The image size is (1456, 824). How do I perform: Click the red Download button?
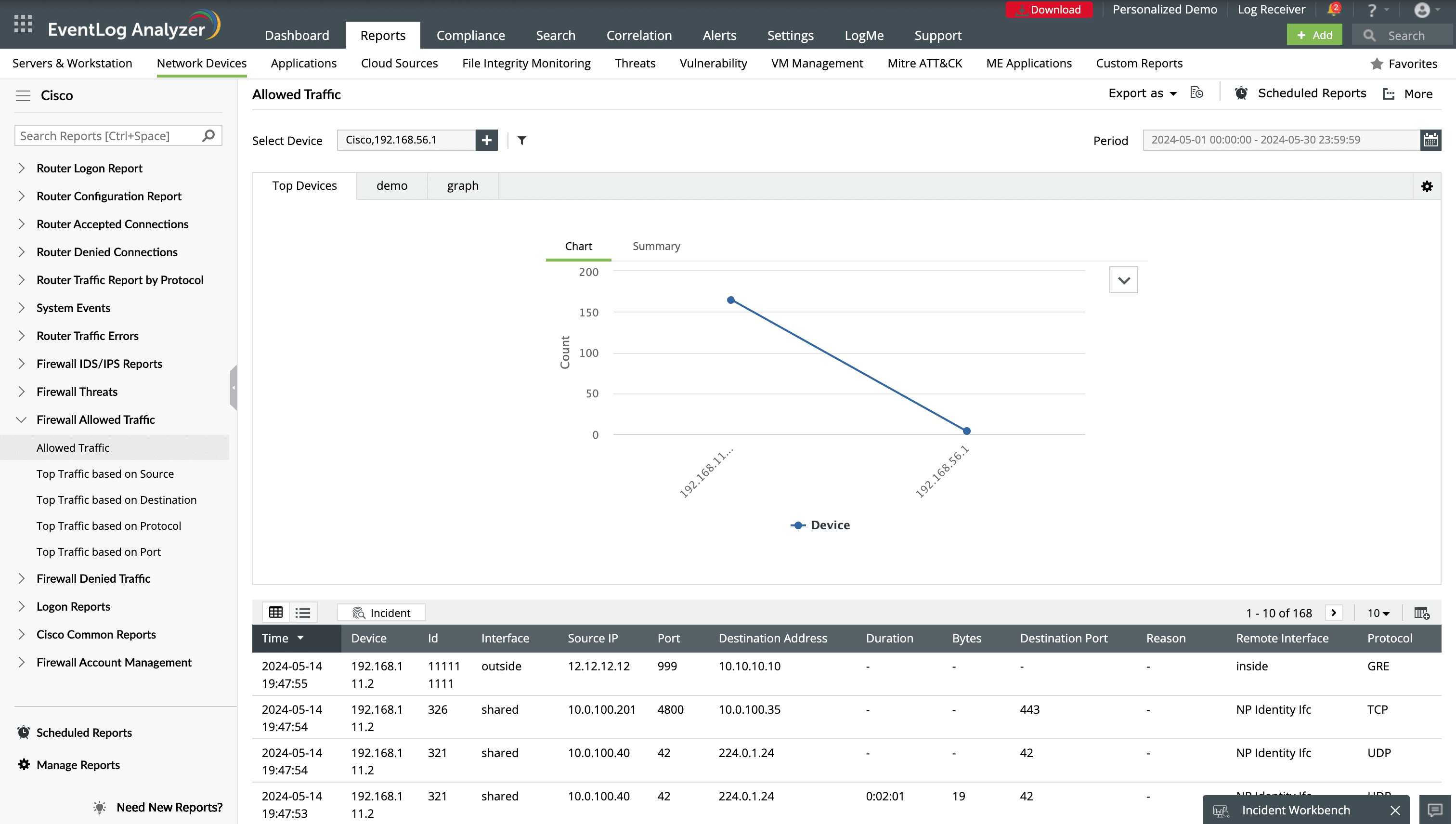point(1048,10)
